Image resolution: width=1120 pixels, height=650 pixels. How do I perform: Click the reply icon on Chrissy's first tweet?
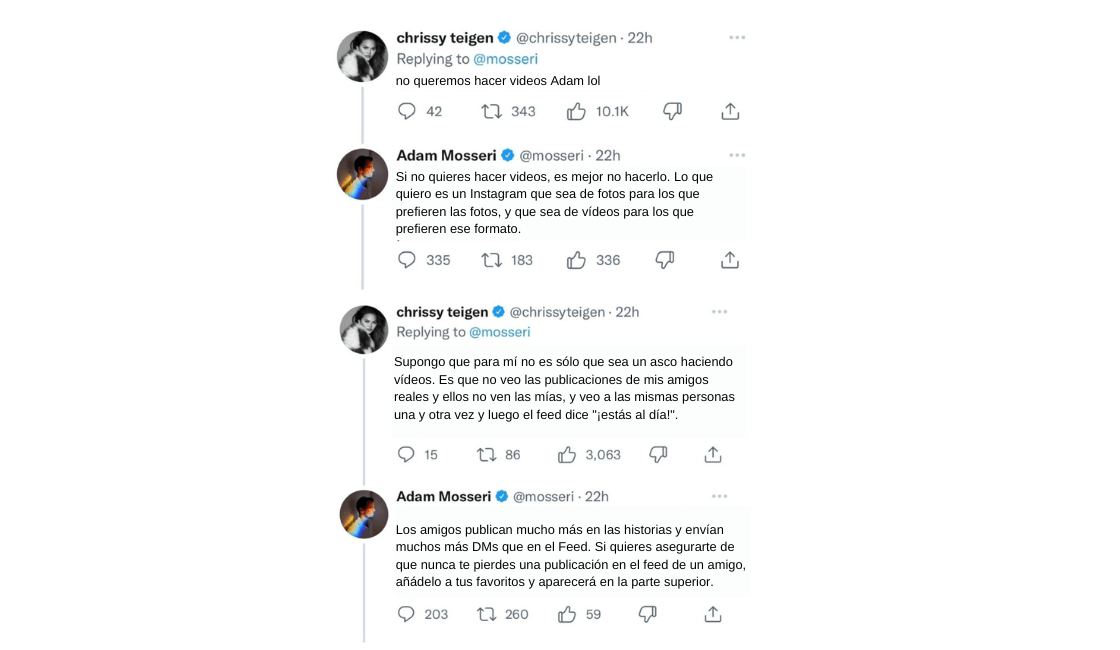(x=407, y=111)
